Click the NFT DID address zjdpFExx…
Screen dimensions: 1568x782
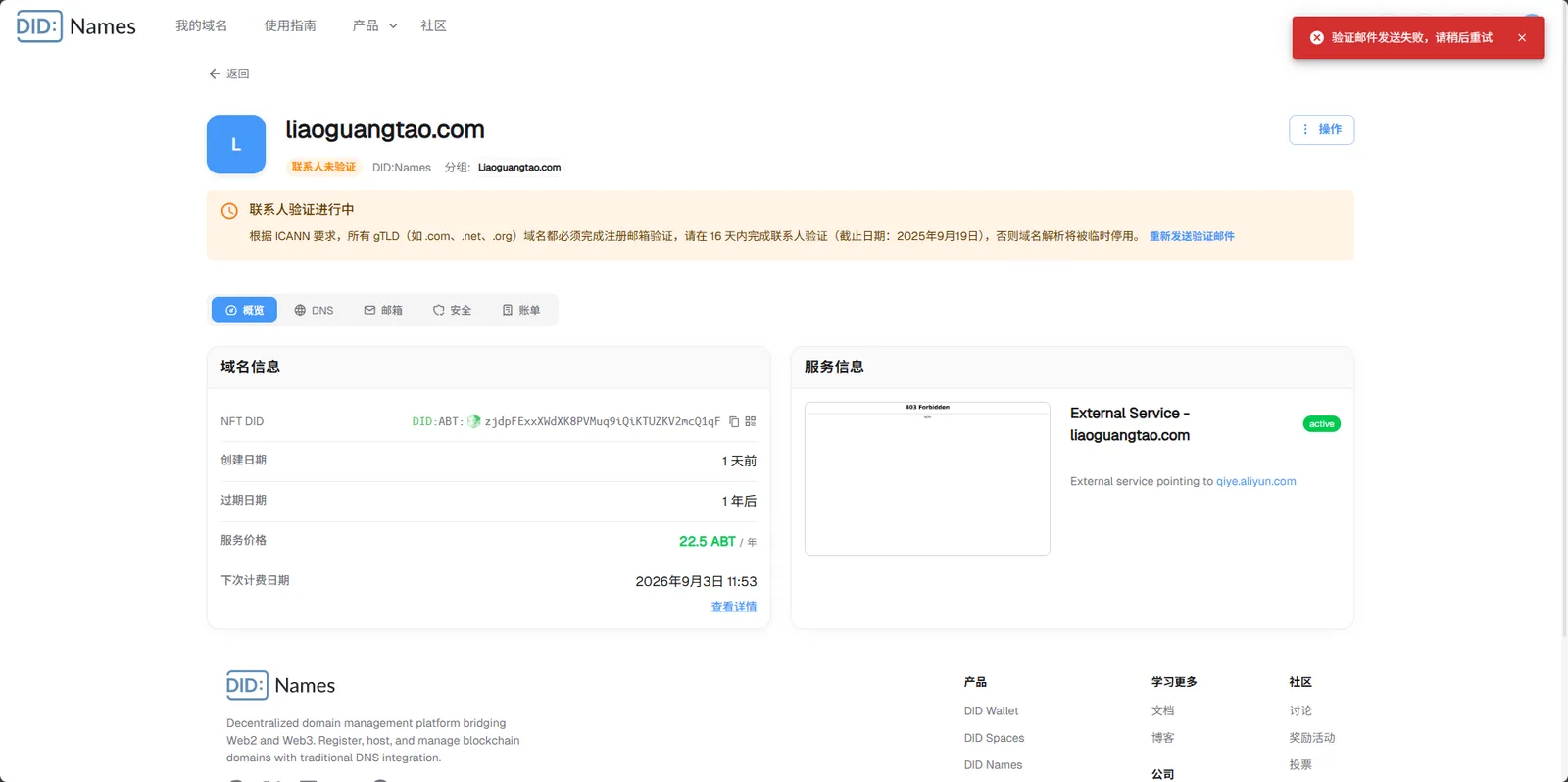(x=603, y=421)
